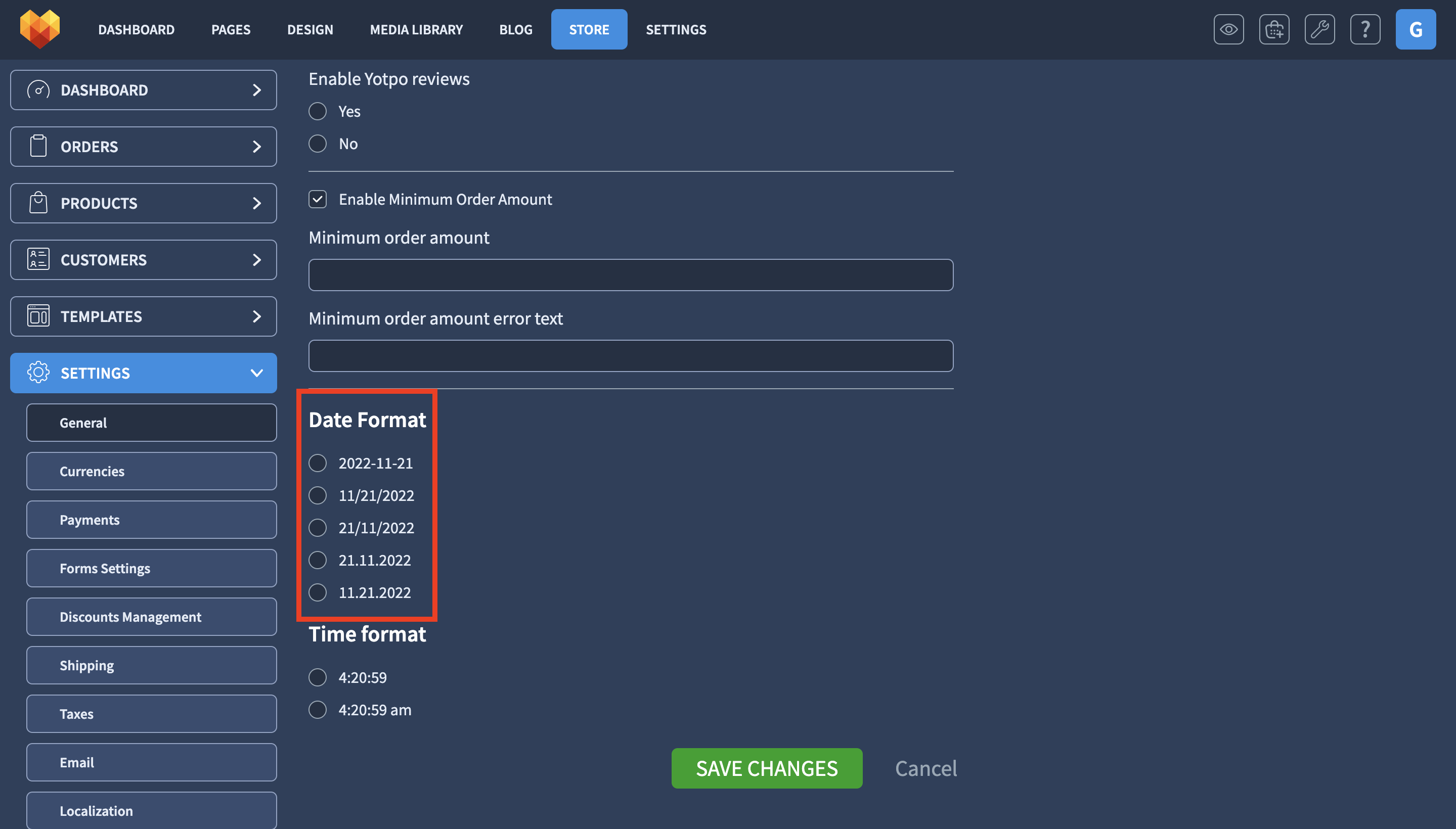Open Currencies settings

pyautogui.click(x=152, y=471)
